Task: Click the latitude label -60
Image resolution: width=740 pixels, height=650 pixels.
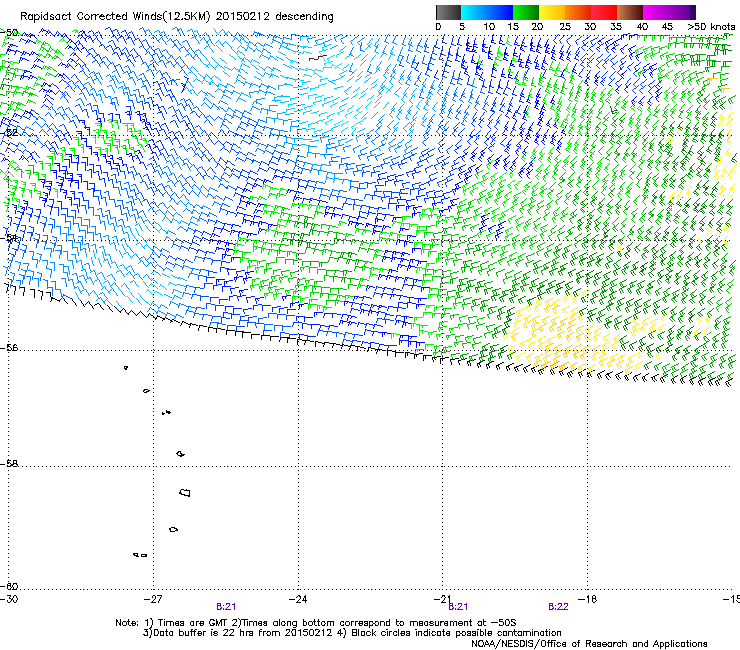Action: (x=9, y=587)
